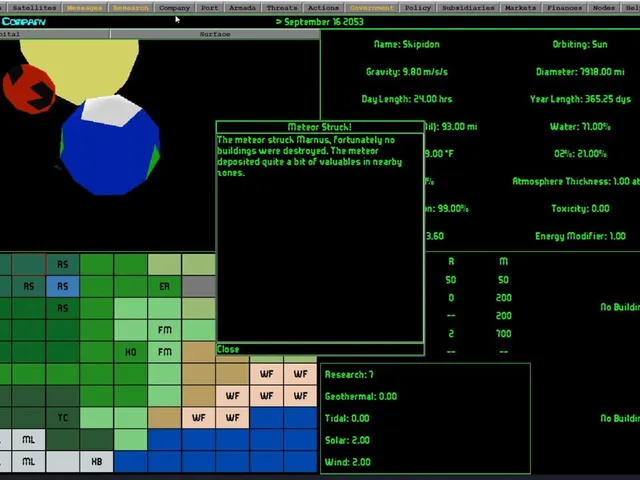The width and height of the screenshot is (640, 480).
Task: Select the gray tile right of ER
Action: 199,286
